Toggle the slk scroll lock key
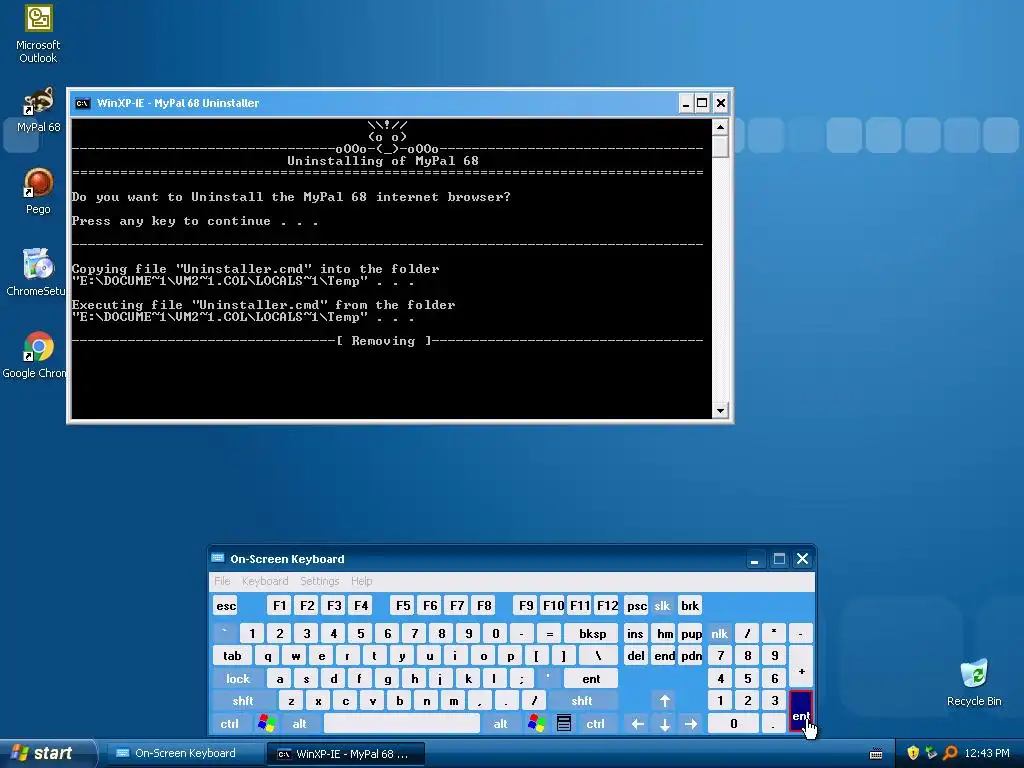The width and height of the screenshot is (1024, 768). (x=662, y=605)
